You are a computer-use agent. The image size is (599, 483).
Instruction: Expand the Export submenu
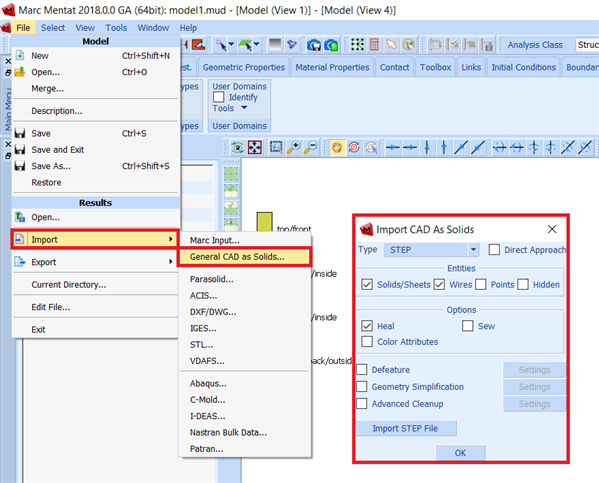[96, 262]
